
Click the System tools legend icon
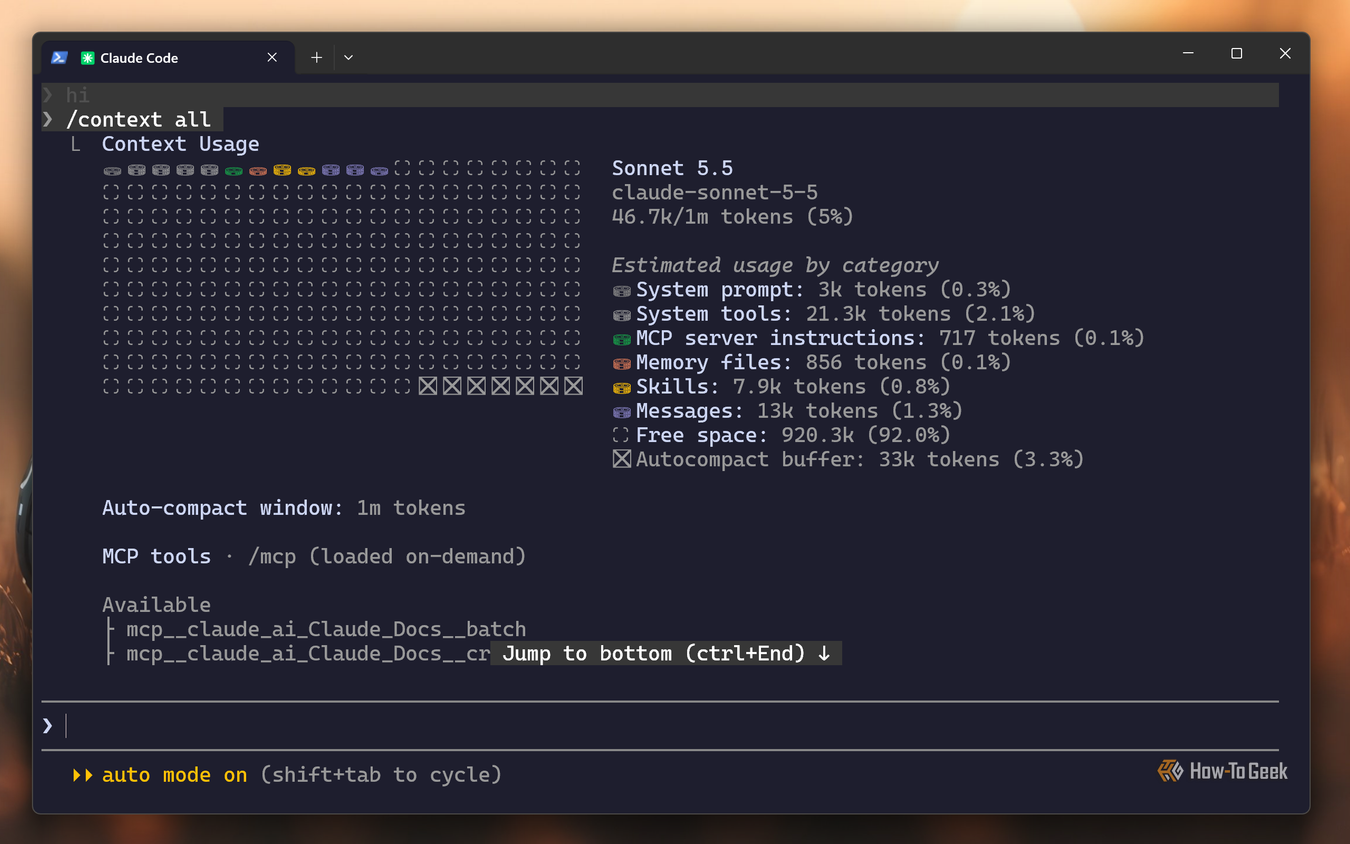(621, 314)
